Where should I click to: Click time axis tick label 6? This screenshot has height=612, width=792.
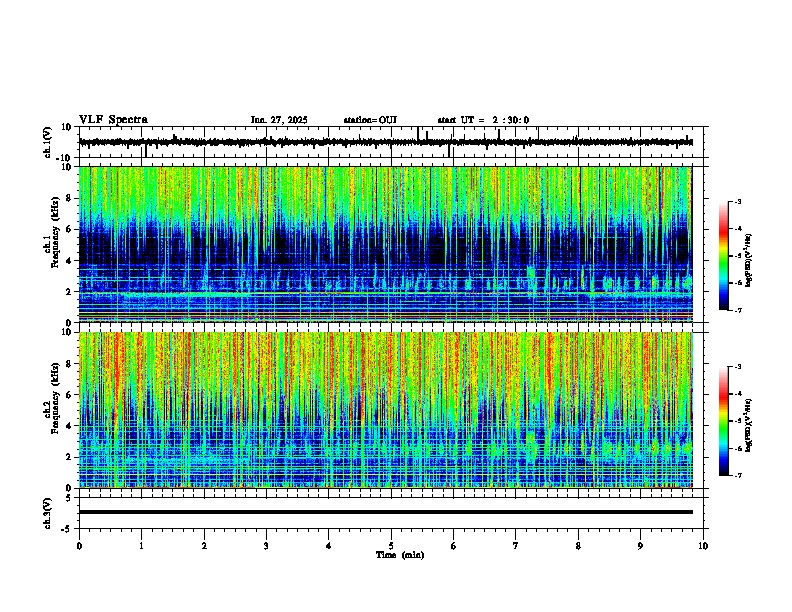[454, 546]
